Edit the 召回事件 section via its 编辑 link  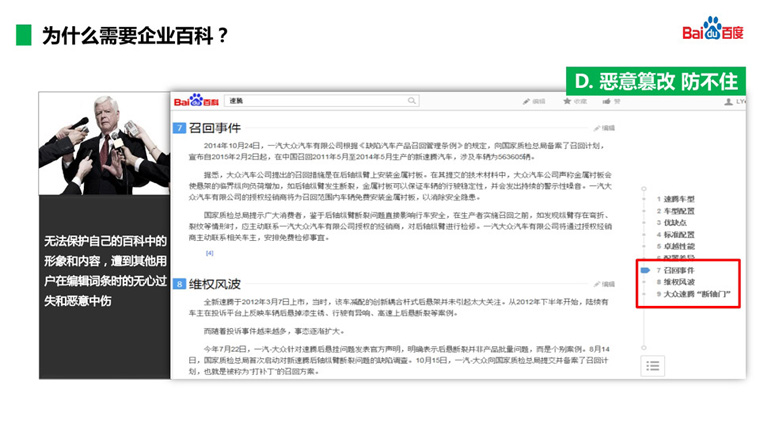tap(604, 128)
